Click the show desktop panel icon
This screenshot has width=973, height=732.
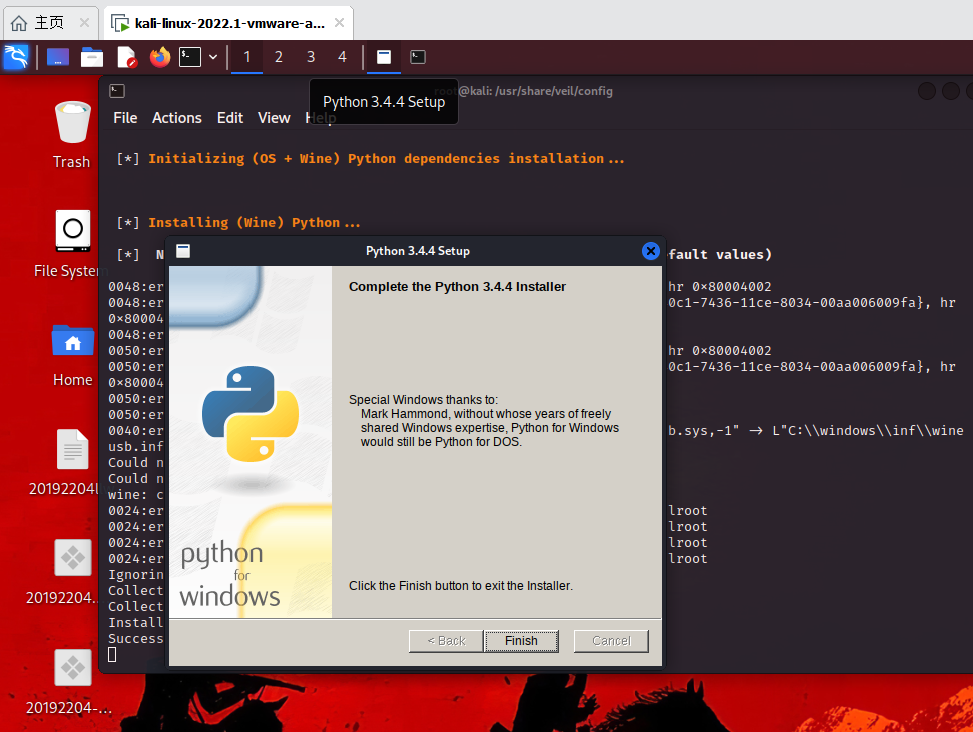[x=58, y=57]
